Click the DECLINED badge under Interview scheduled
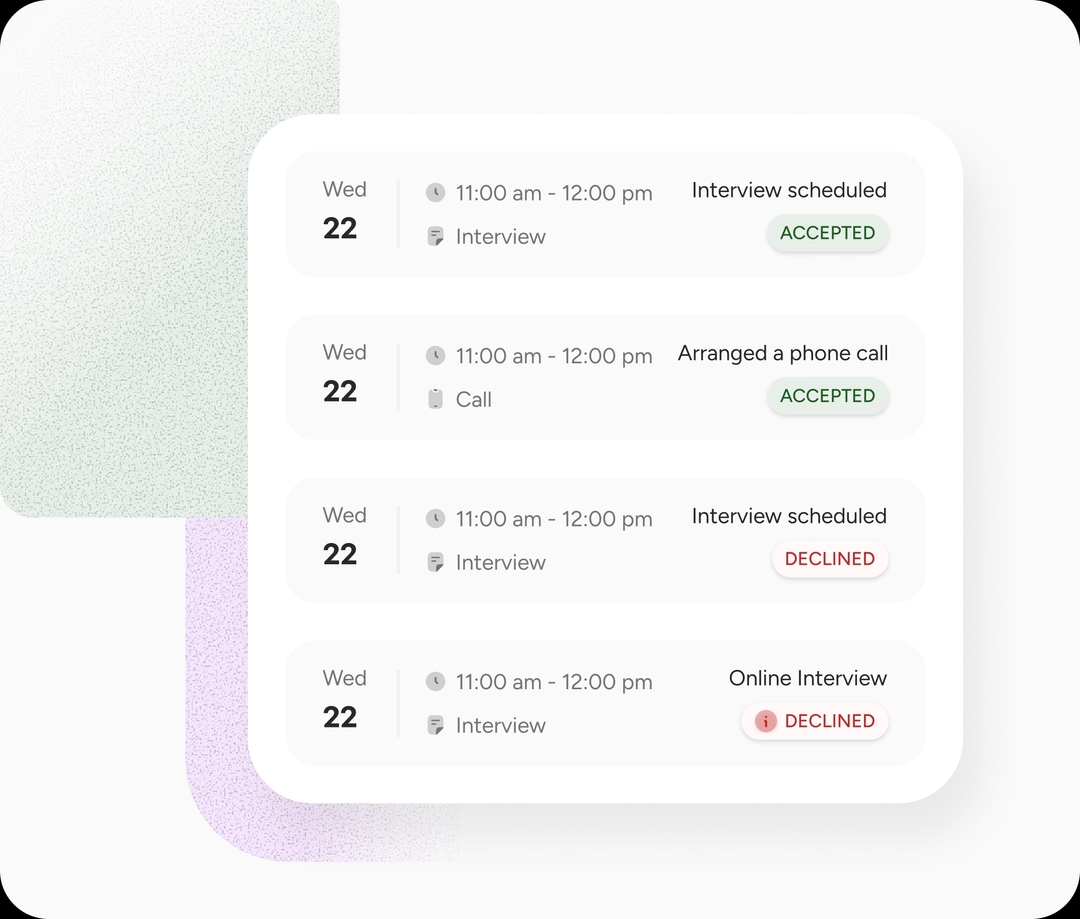This screenshot has width=1080, height=919. click(829, 559)
